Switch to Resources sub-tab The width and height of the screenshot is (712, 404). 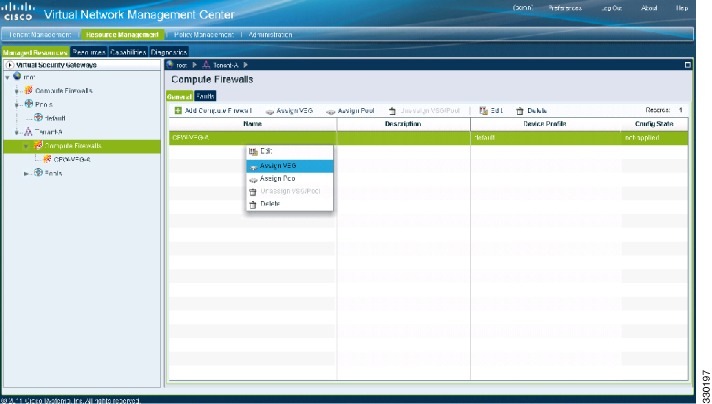point(89,52)
